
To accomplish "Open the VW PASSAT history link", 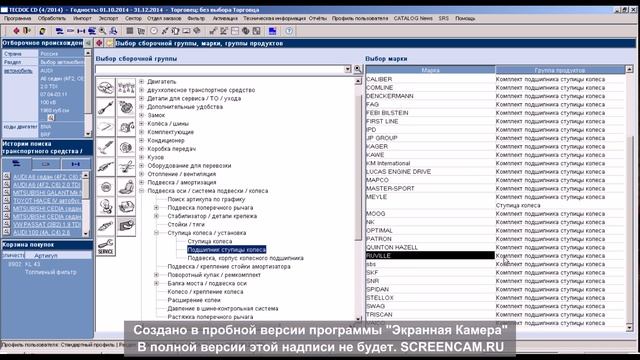I will 47,224.
